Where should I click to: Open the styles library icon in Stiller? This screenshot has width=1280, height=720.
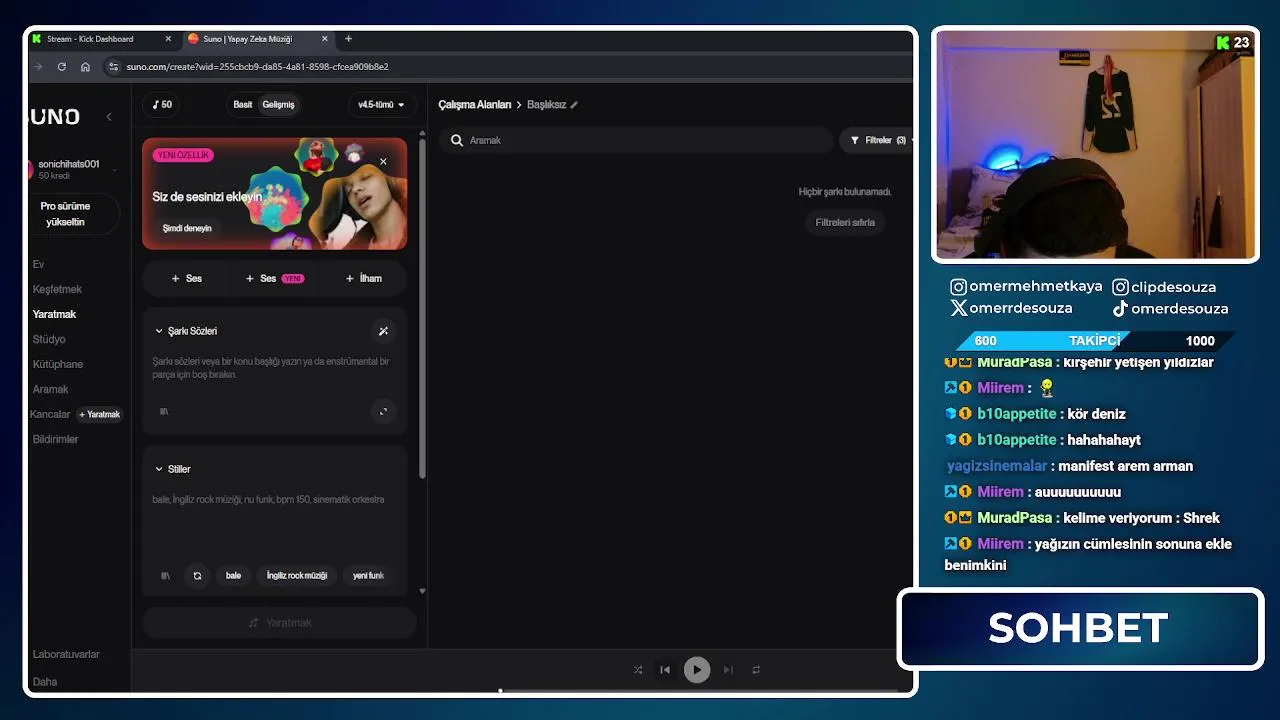[x=165, y=575]
